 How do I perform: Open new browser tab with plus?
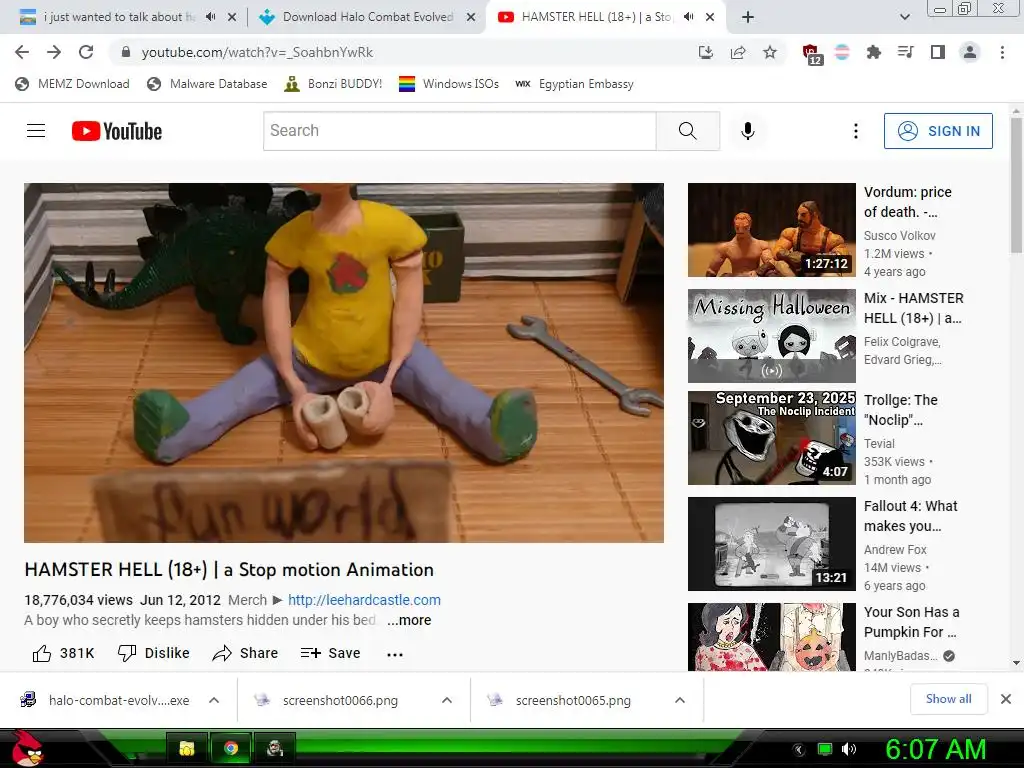pos(748,18)
